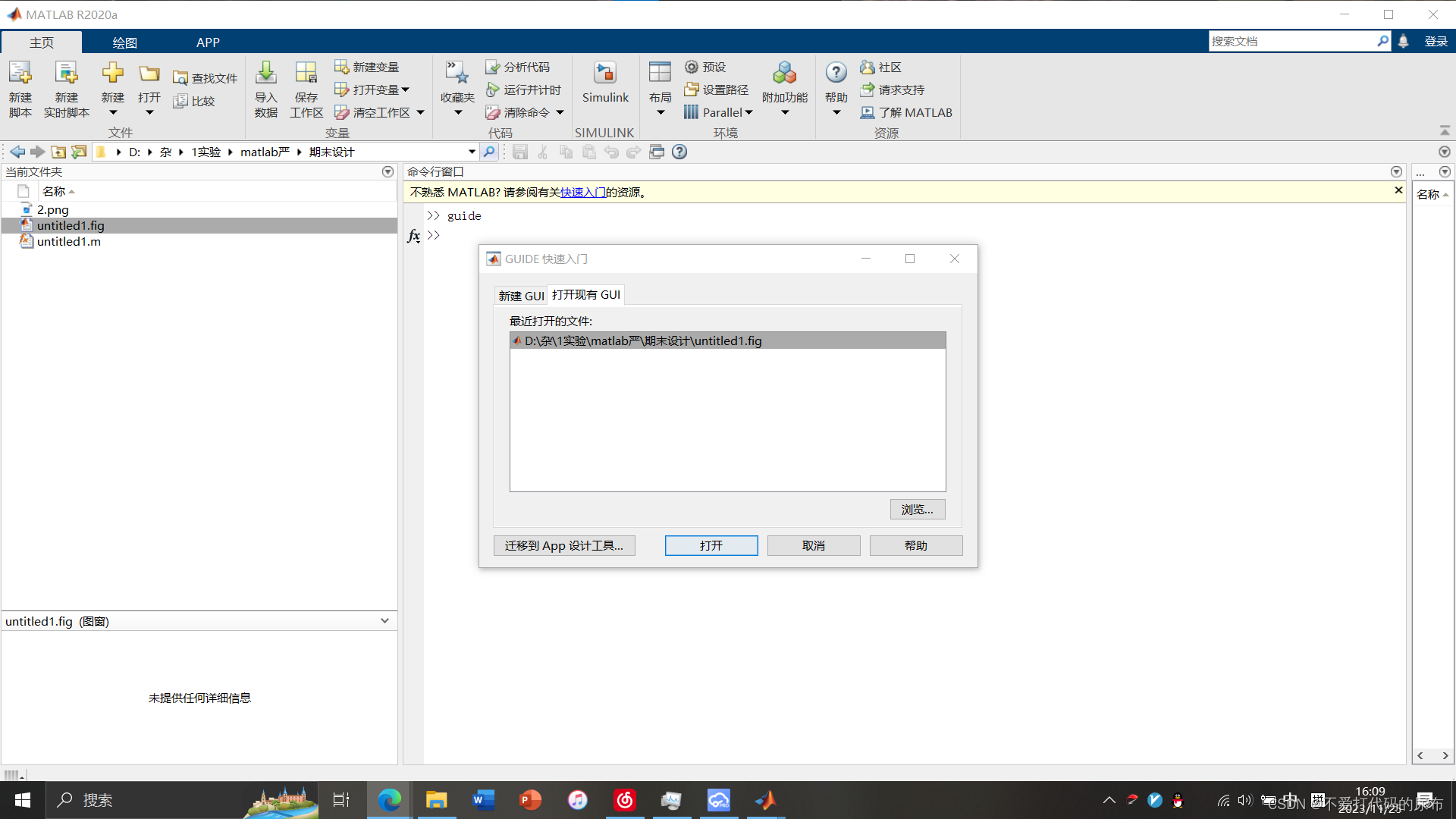
Task: Expand the Open Variable (打开变量) dropdown
Action: pyautogui.click(x=406, y=89)
